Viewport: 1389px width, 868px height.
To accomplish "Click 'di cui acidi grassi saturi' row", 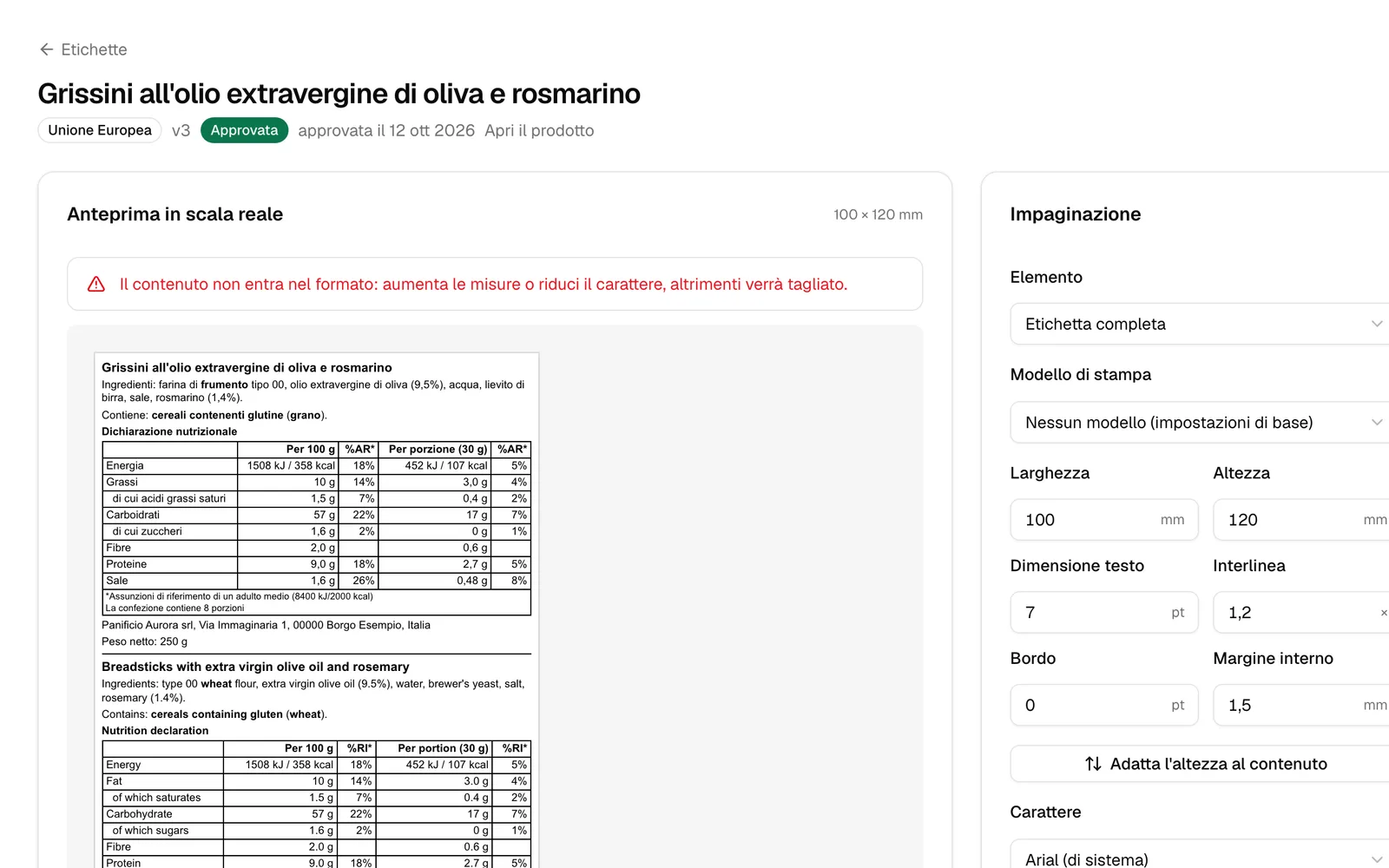I will (316, 499).
